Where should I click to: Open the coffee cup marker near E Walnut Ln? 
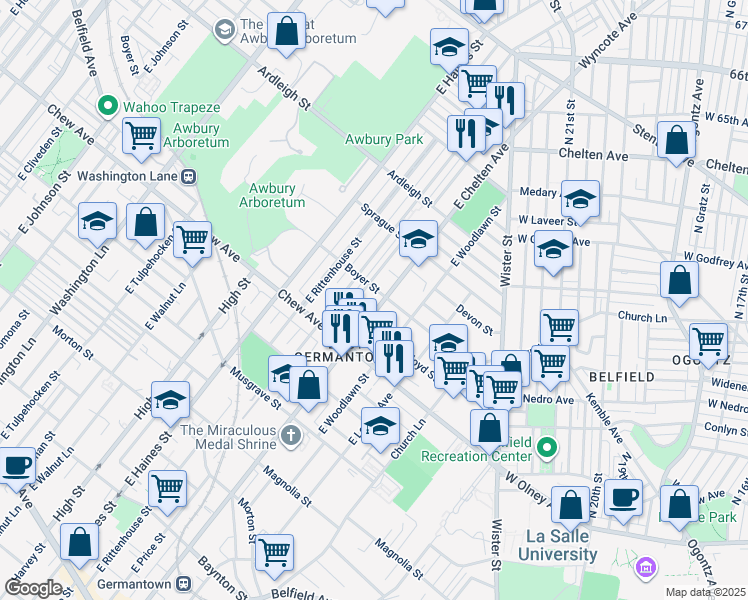pos(18,466)
